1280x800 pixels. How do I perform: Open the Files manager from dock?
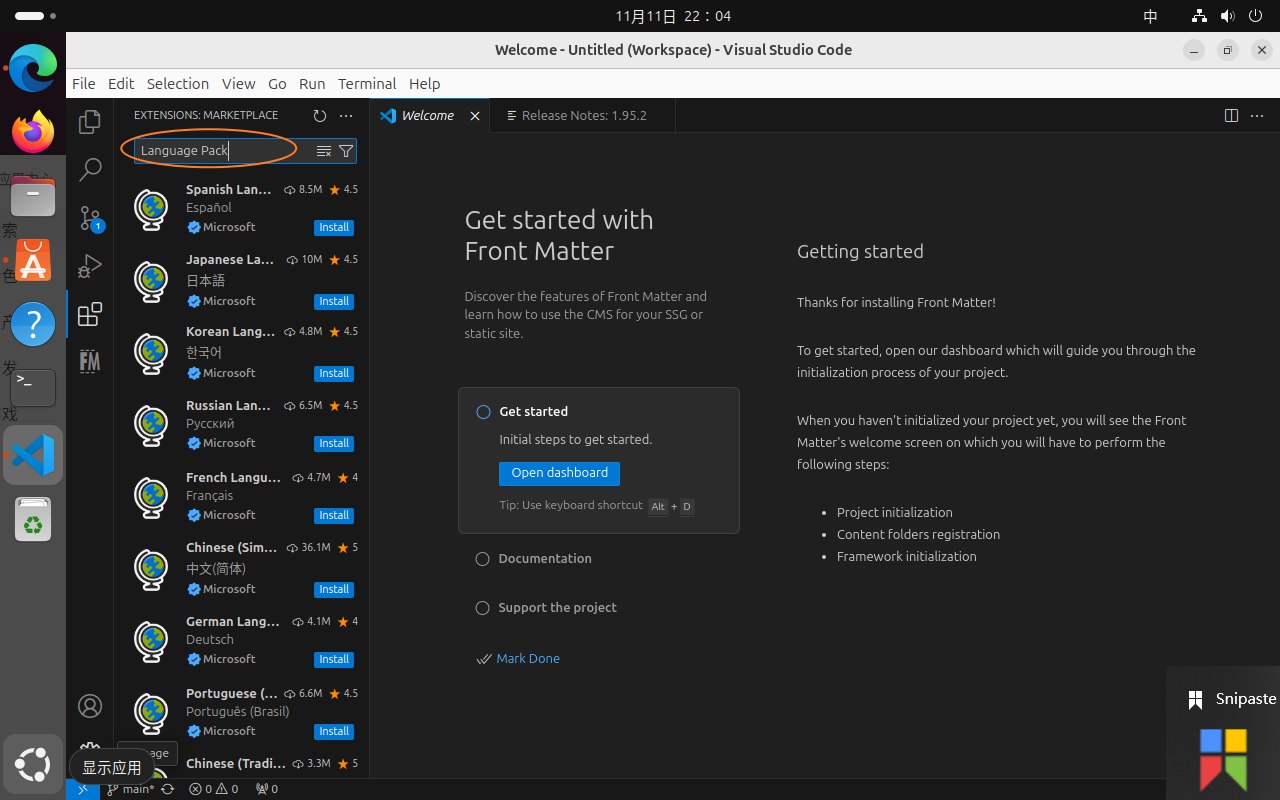(32, 196)
